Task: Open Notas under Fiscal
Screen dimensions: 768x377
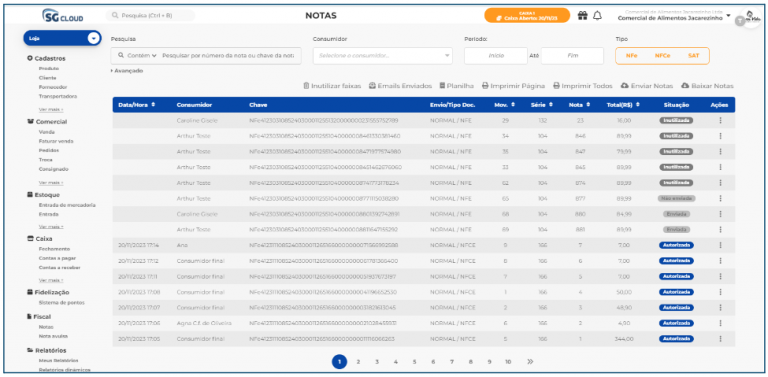Action: (x=46, y=327)
